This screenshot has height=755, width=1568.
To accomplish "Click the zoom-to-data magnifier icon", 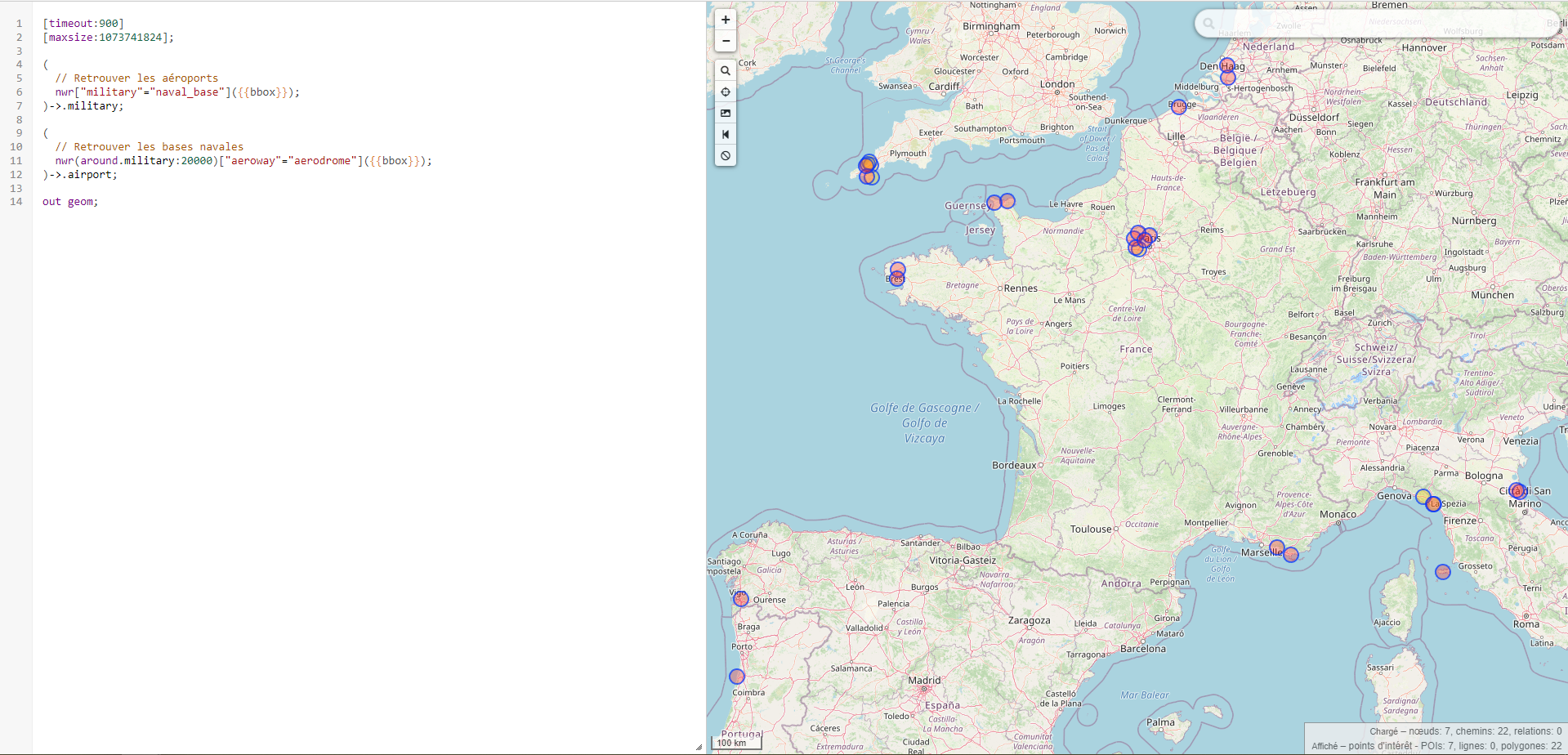I will click(726, 71).
